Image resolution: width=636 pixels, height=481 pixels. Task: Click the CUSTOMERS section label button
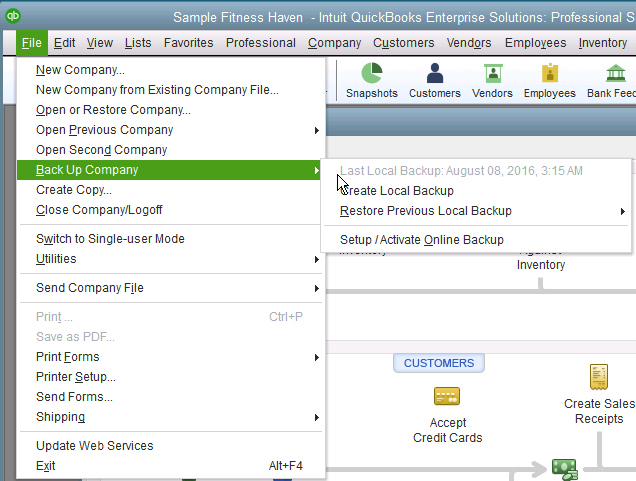click(438, 363)
